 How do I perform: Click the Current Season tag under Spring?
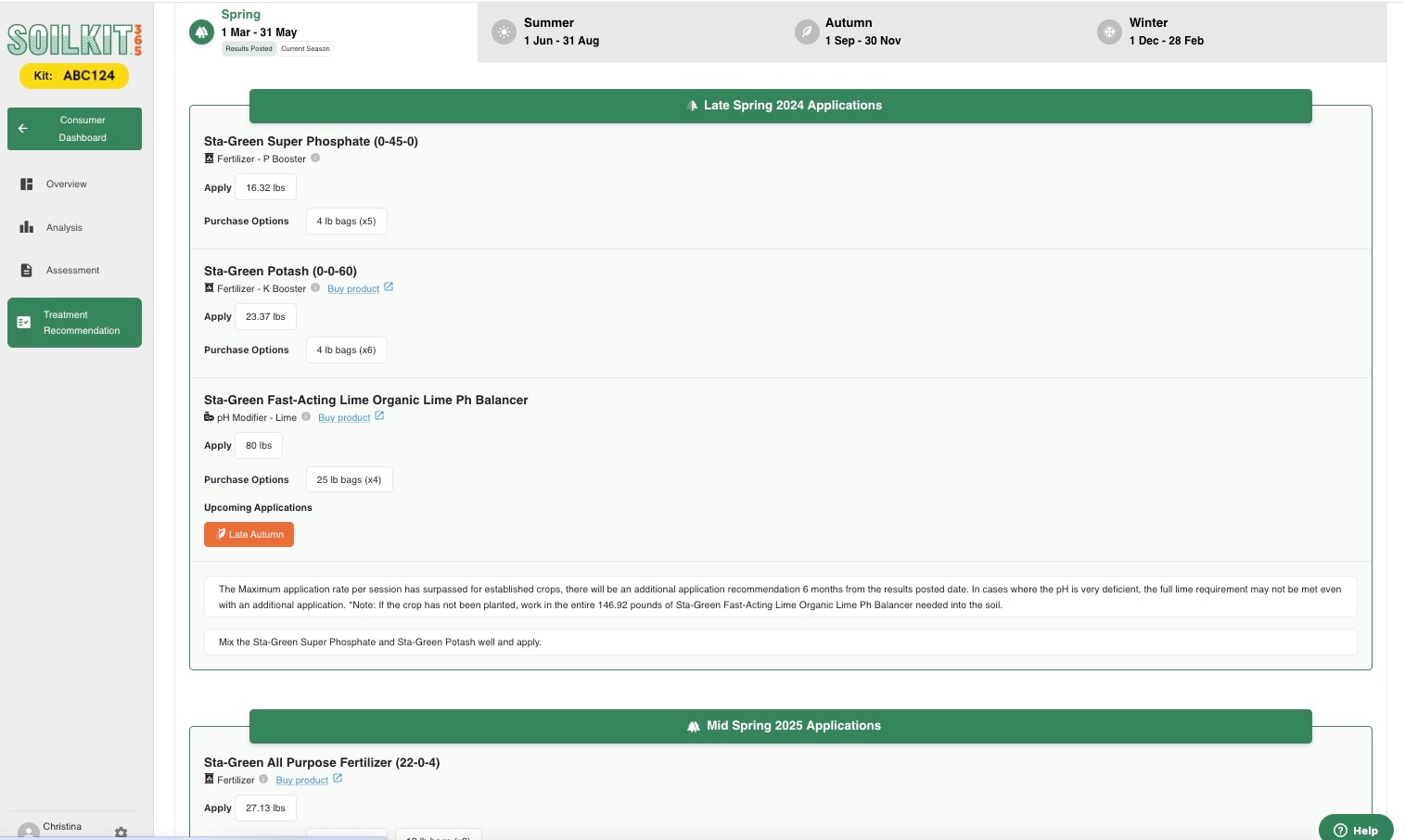coord(305,48)
